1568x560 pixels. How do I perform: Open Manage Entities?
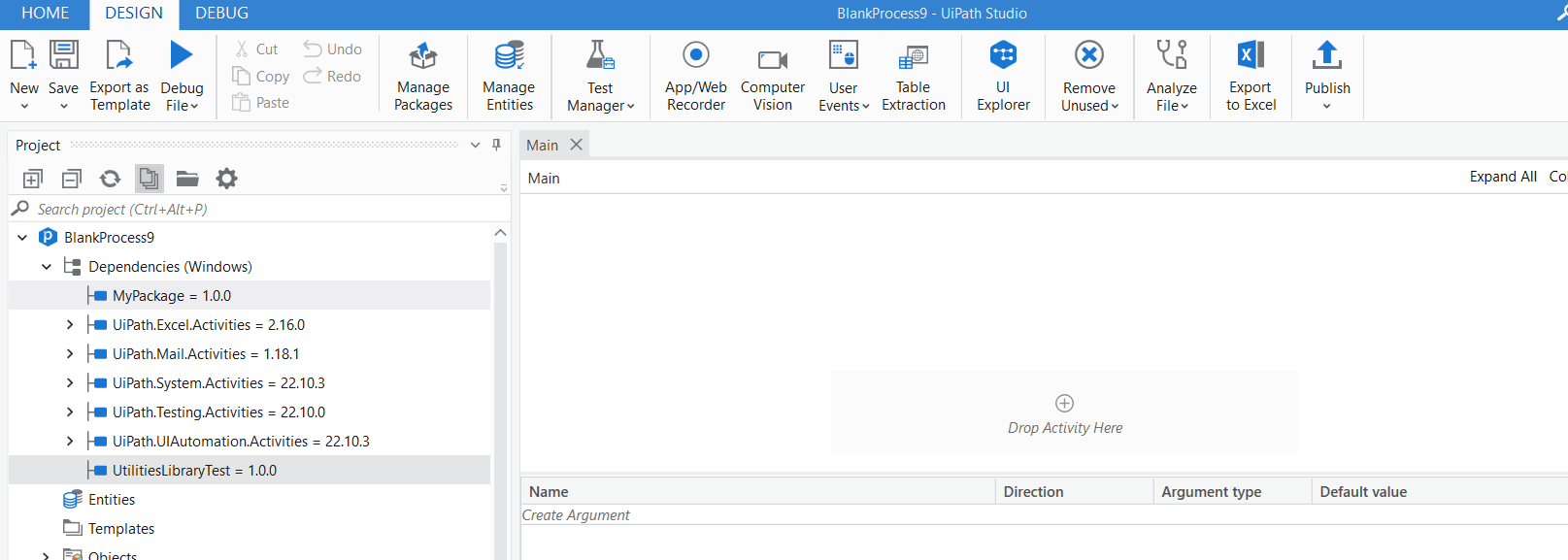[509, 76]
